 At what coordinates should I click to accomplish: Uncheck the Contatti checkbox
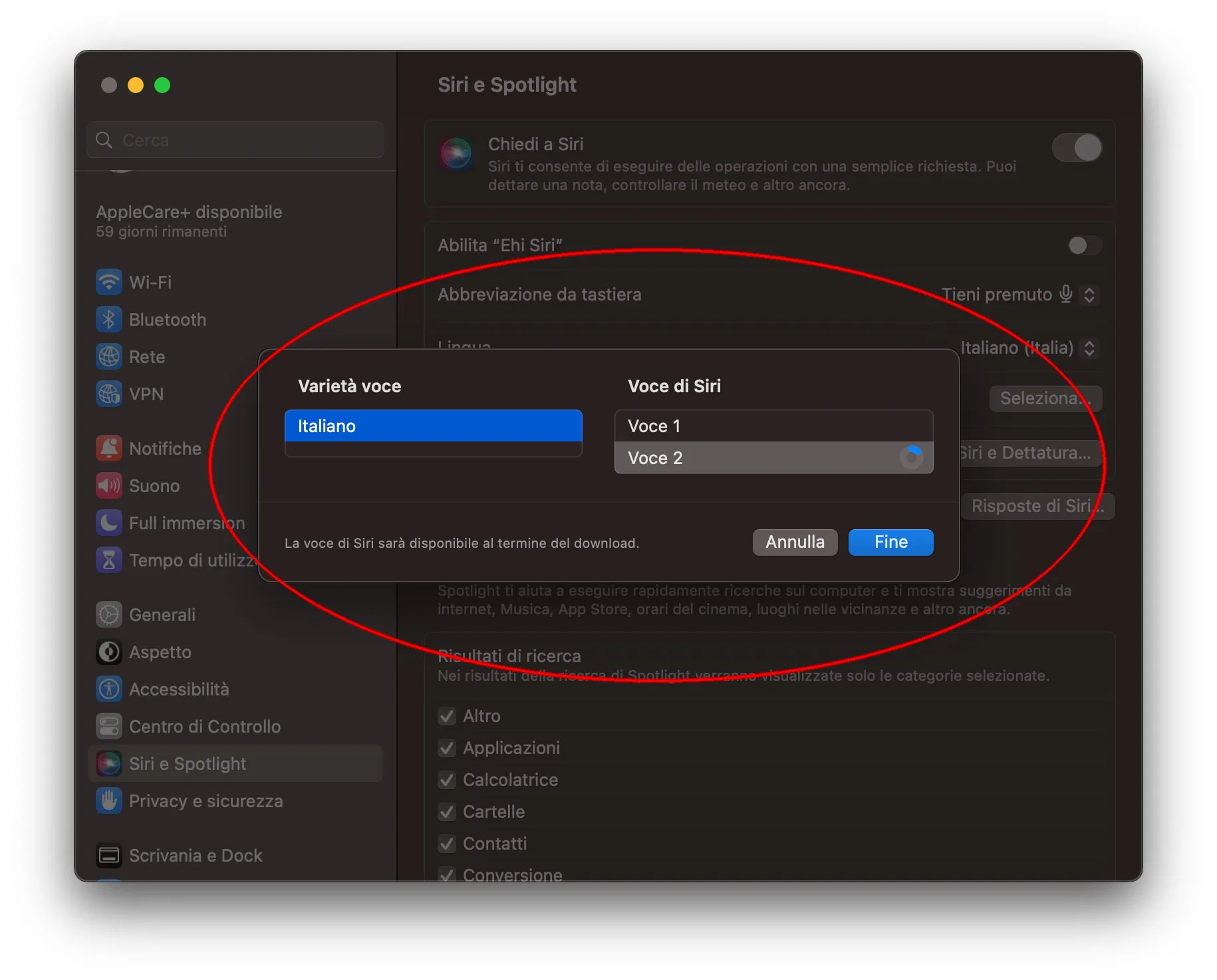[x=447, y=844]
